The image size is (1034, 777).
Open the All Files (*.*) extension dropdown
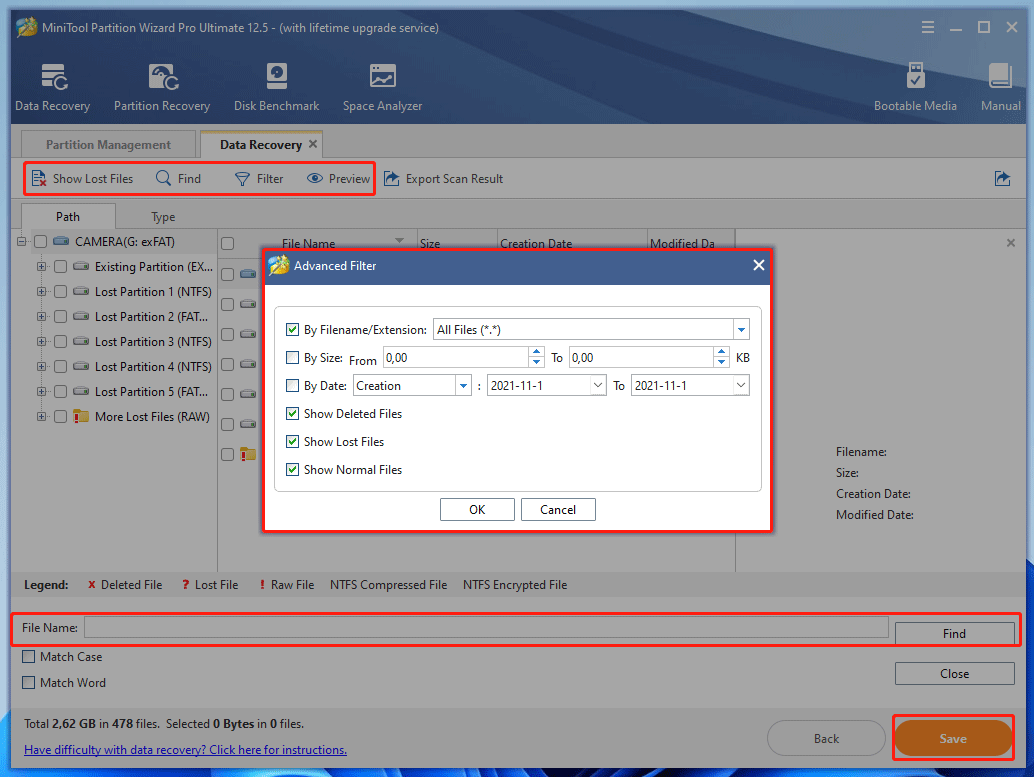pos(741,329)
